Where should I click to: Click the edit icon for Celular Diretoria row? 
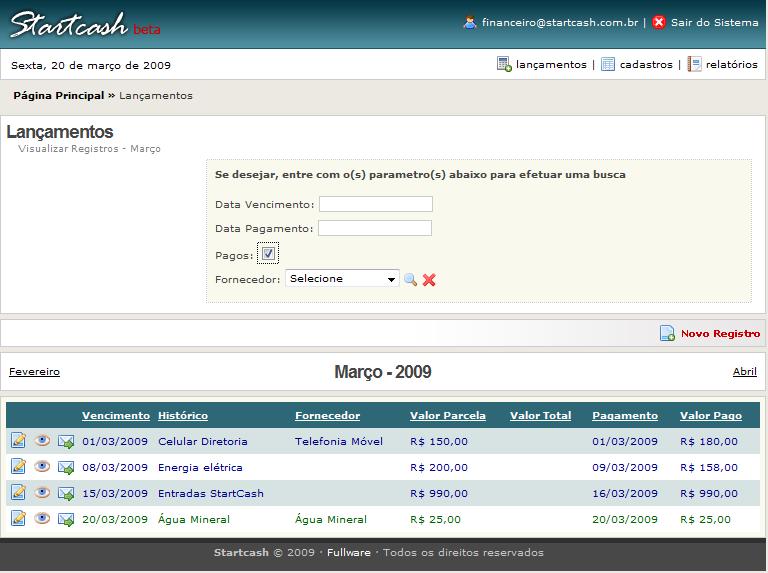(x=18, y=440)
